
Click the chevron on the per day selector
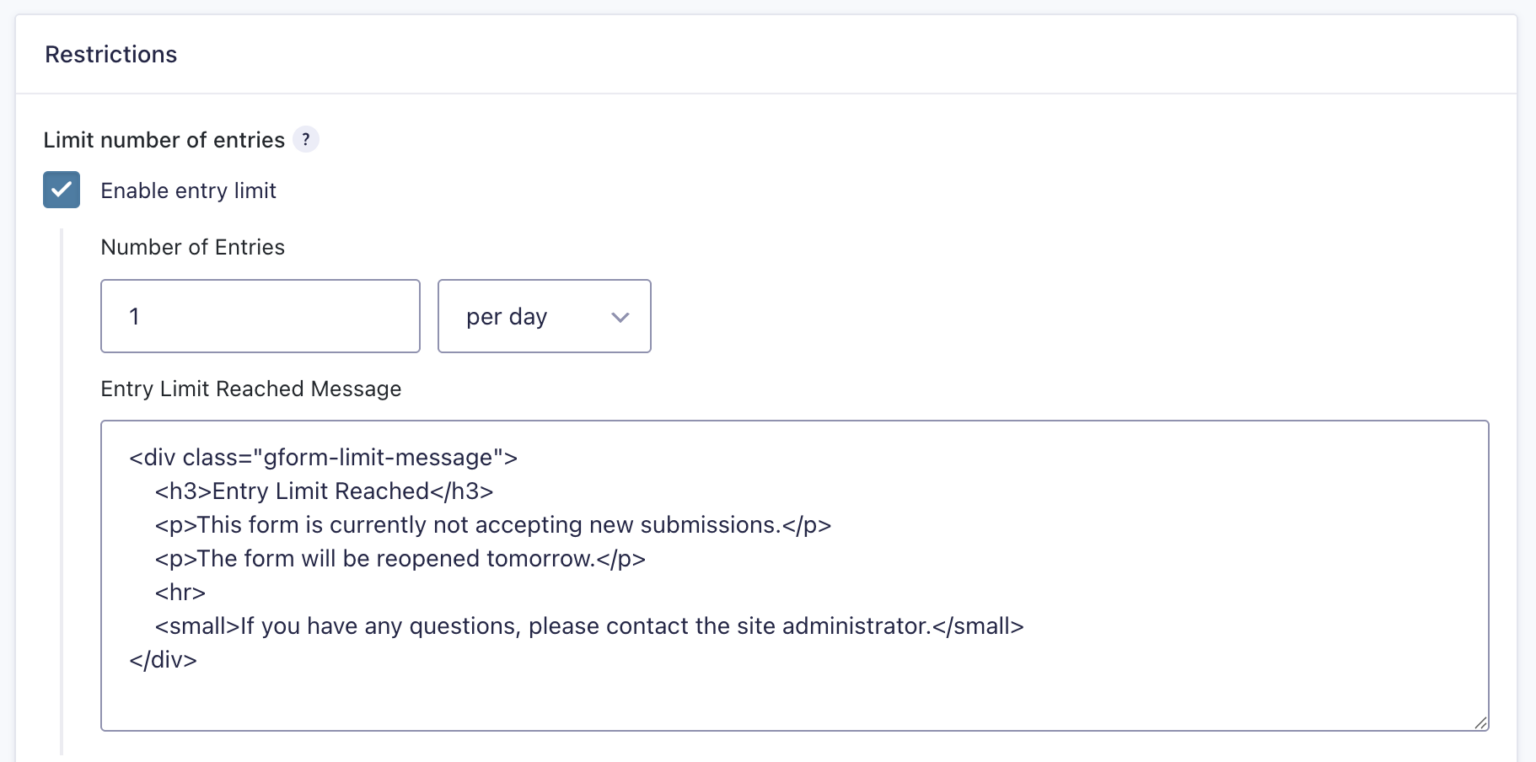click(x=620, y=316)
